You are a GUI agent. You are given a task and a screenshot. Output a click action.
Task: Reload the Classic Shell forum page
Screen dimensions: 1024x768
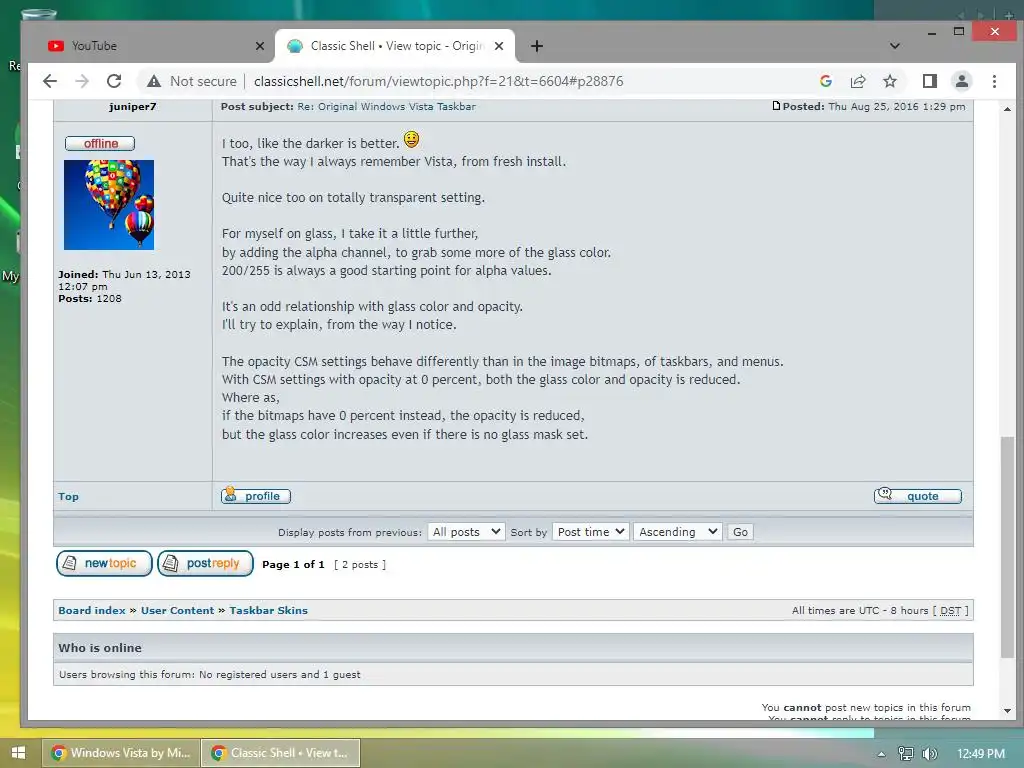click(114, 81)
